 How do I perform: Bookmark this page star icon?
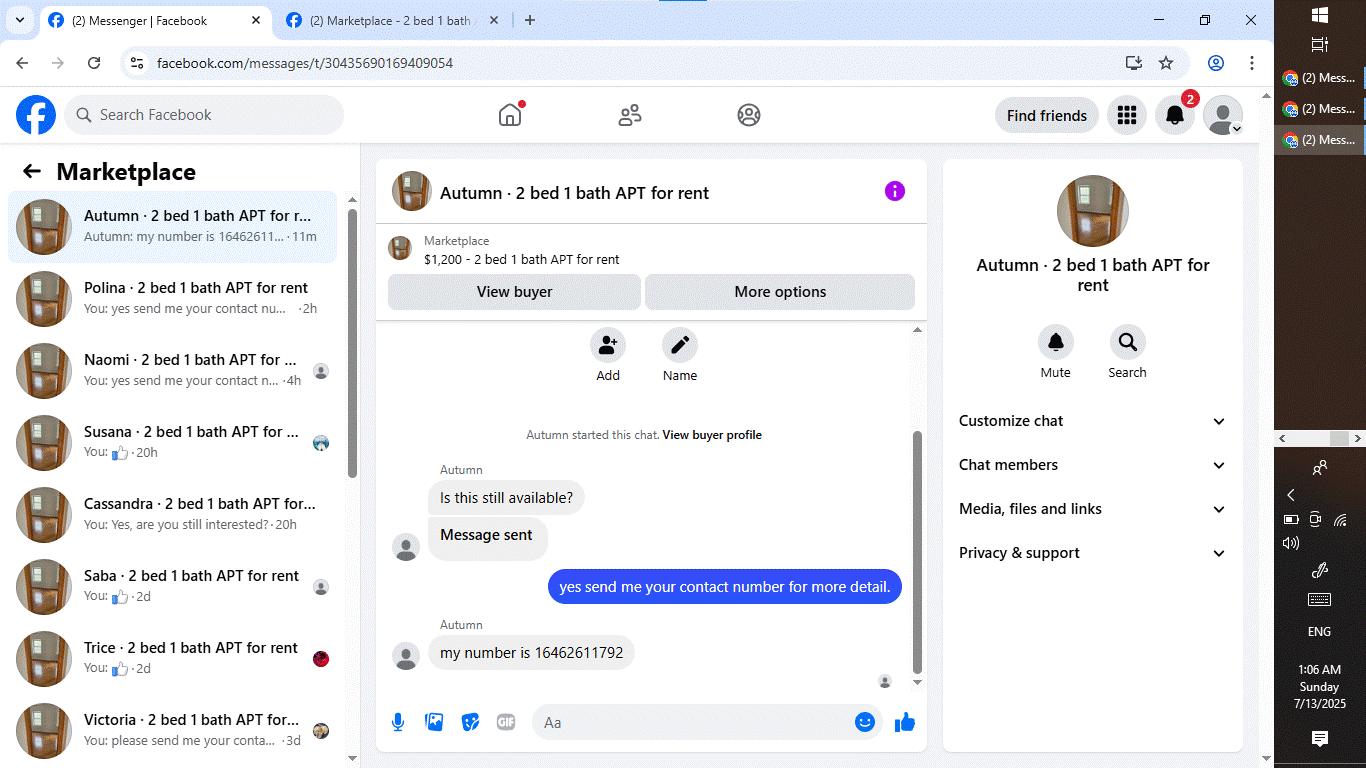[1166, 63]
